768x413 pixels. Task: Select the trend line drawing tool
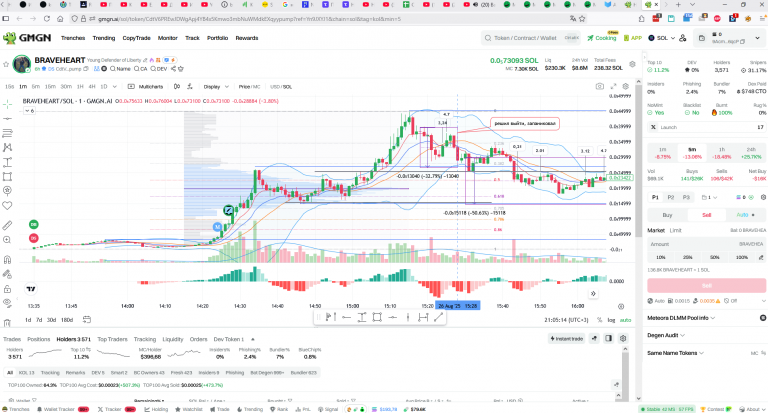point(7,119)
